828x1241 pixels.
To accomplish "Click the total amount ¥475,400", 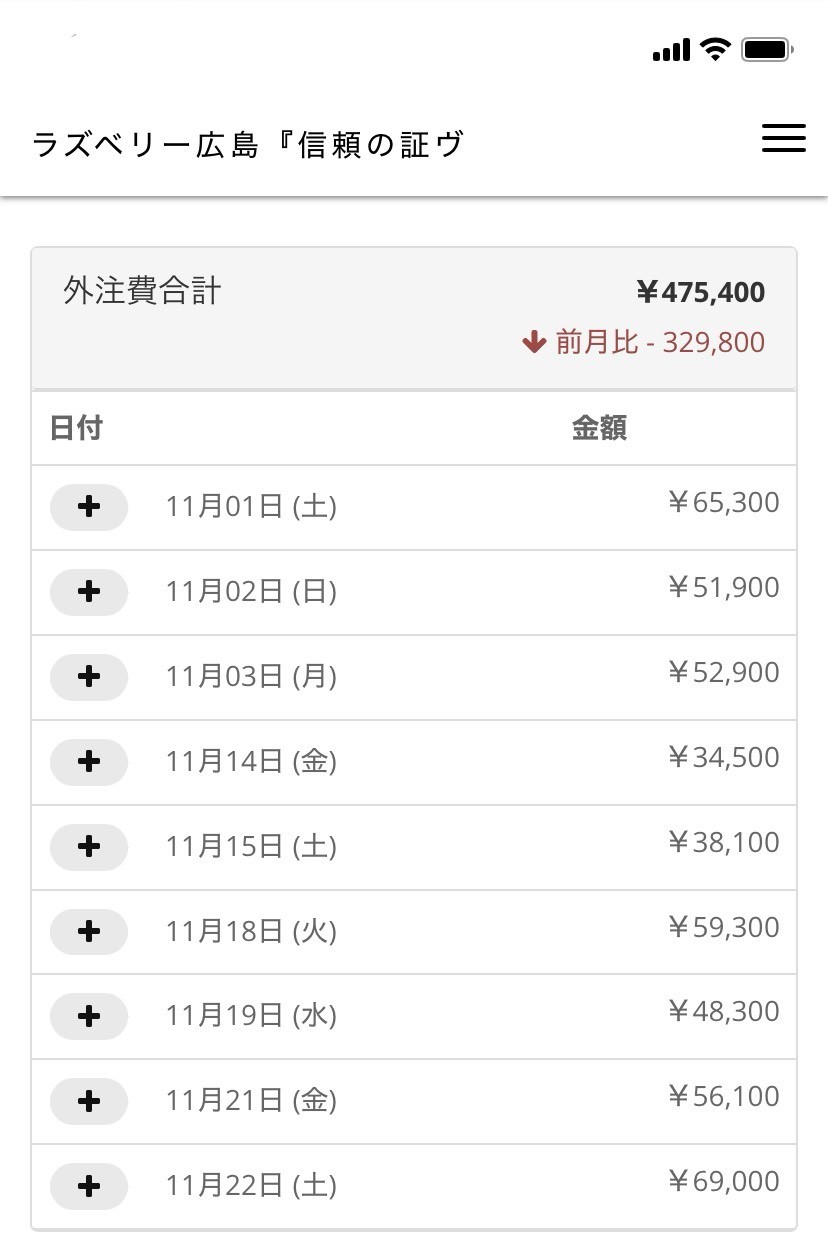I will (x=700, y=292).
